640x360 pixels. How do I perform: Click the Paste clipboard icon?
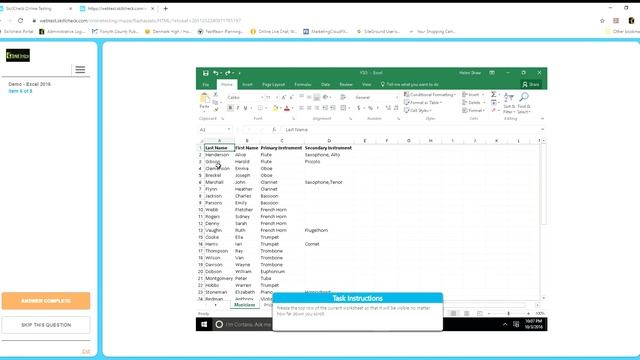[x=204, y=98]
